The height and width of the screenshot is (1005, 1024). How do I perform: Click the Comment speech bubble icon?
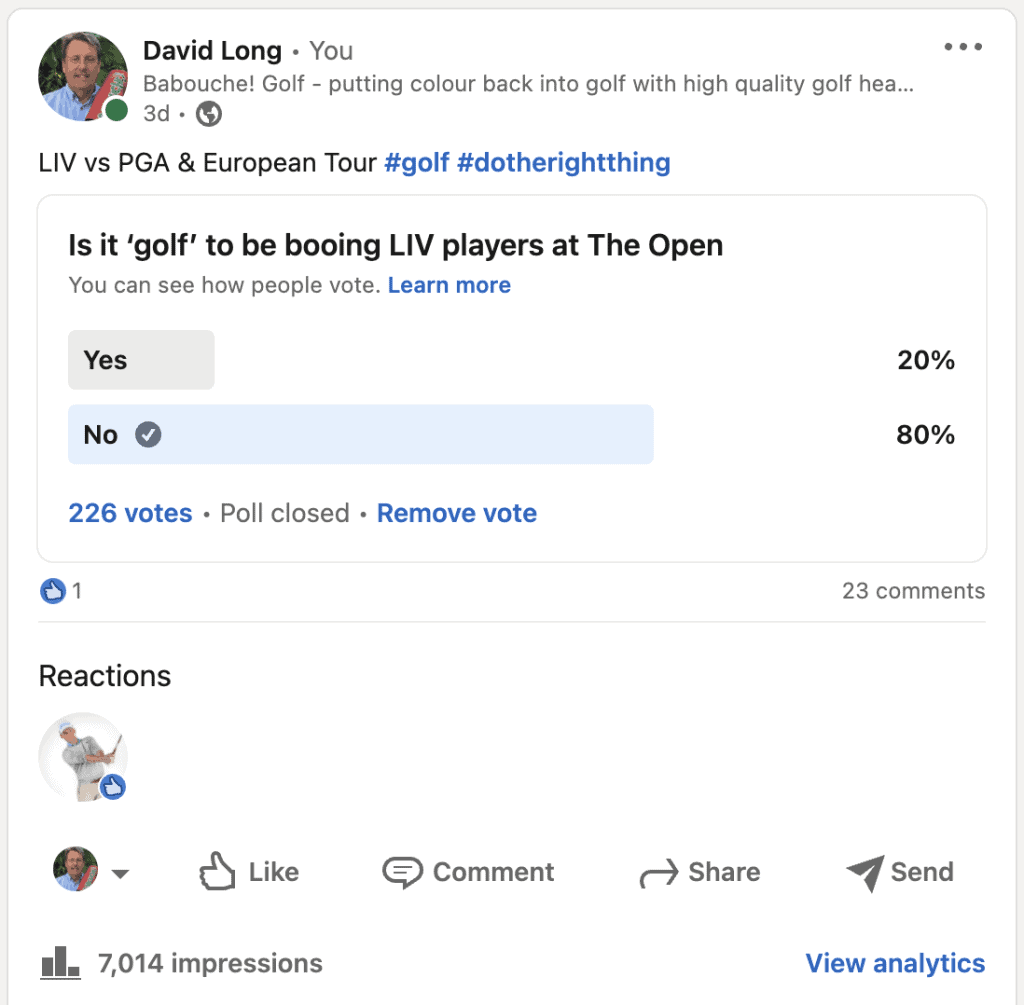click(x=402, y=872)
